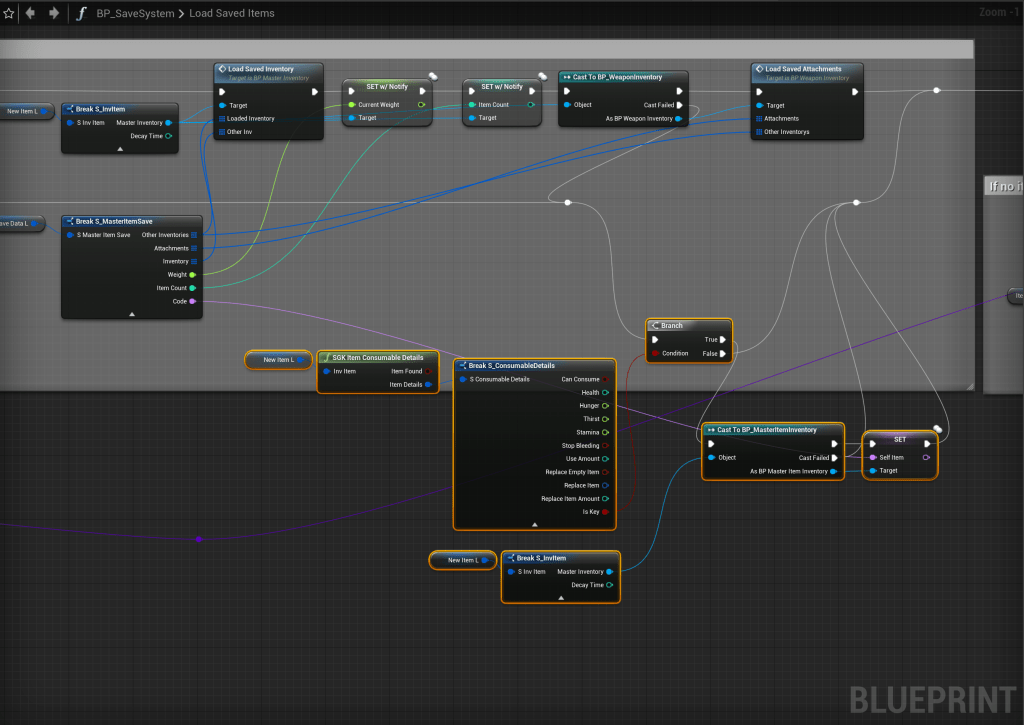The height and width of the screenshot is (725, 1024).
Task: Click the Stop Bleeding boolean output pin
Action: click(x=605, y=446)
